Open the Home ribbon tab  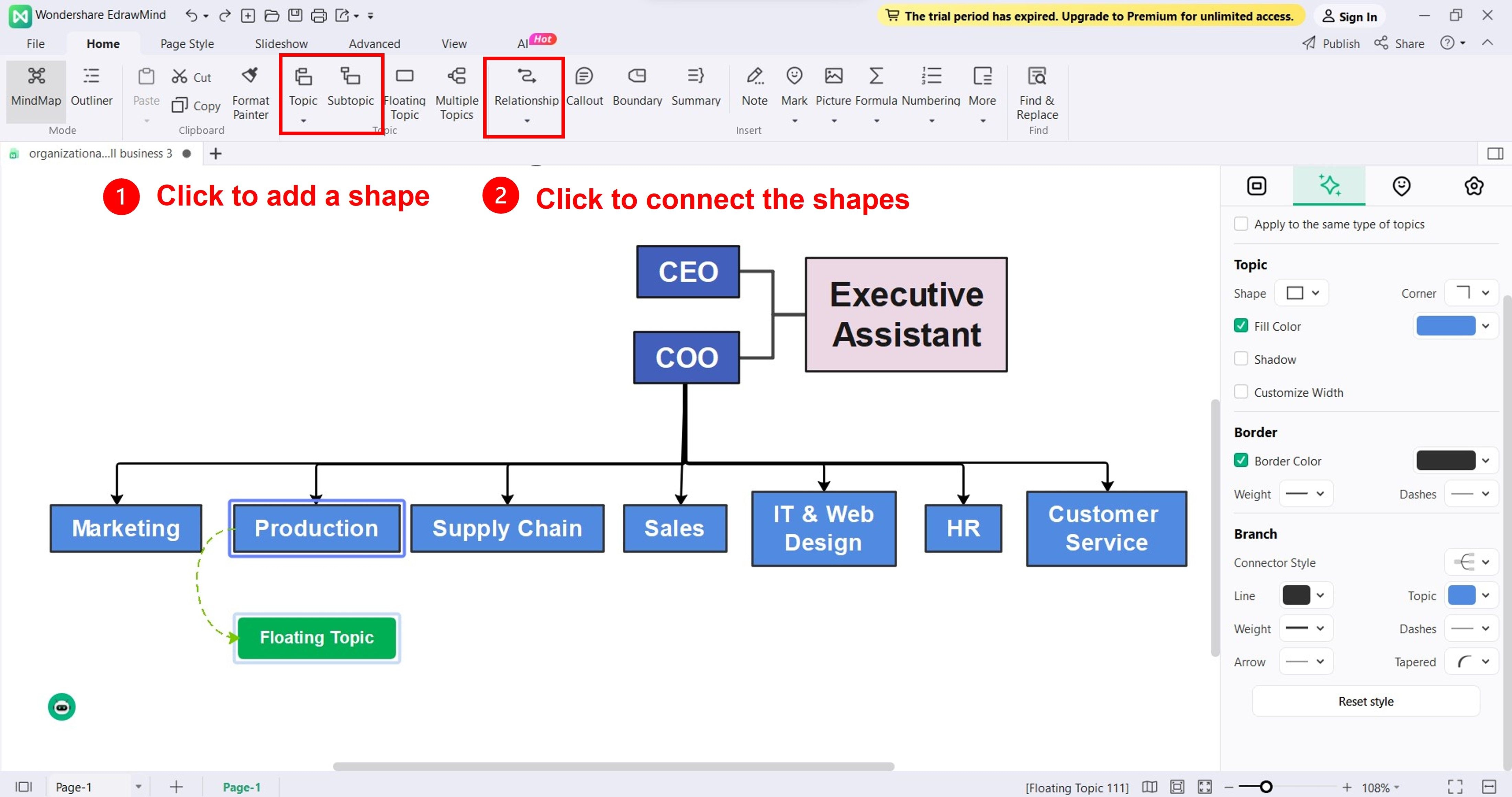coord(103,43)
